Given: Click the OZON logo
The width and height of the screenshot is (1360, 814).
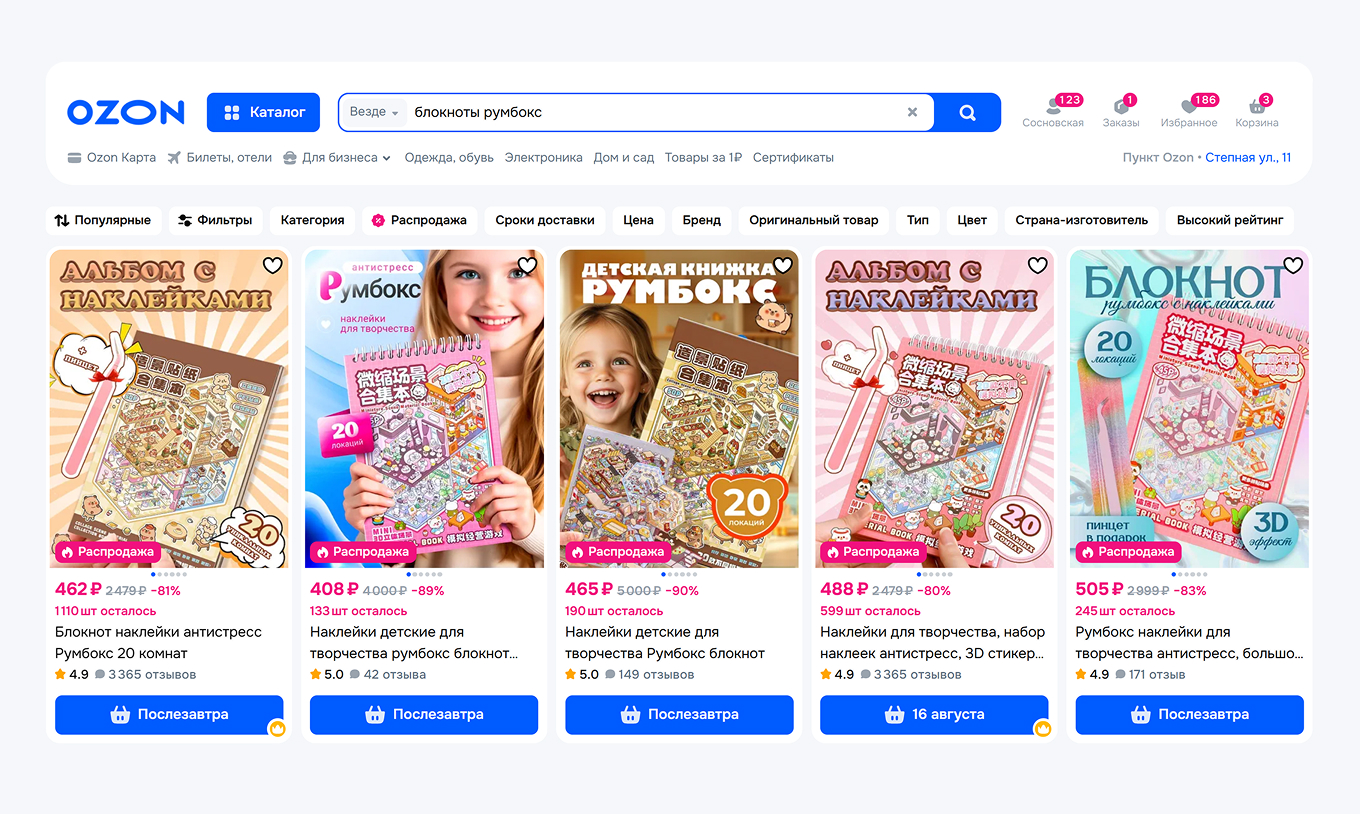Looking at the screenshot, I should point(126,112).
